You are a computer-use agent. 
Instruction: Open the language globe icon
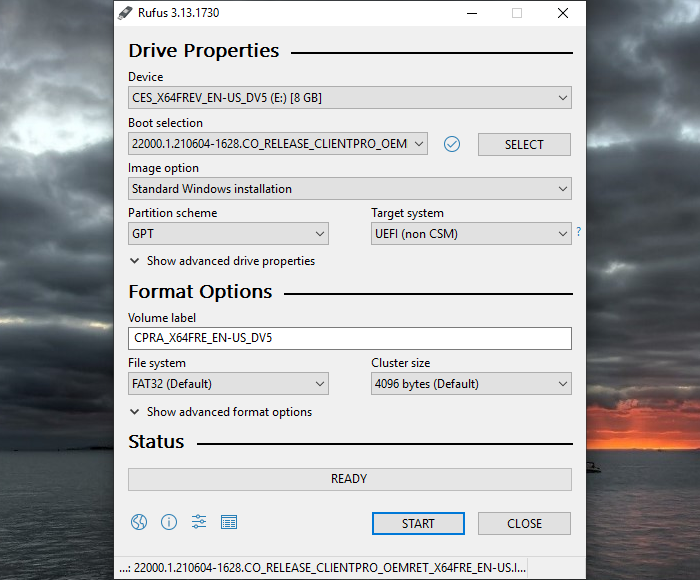[139, 522]
